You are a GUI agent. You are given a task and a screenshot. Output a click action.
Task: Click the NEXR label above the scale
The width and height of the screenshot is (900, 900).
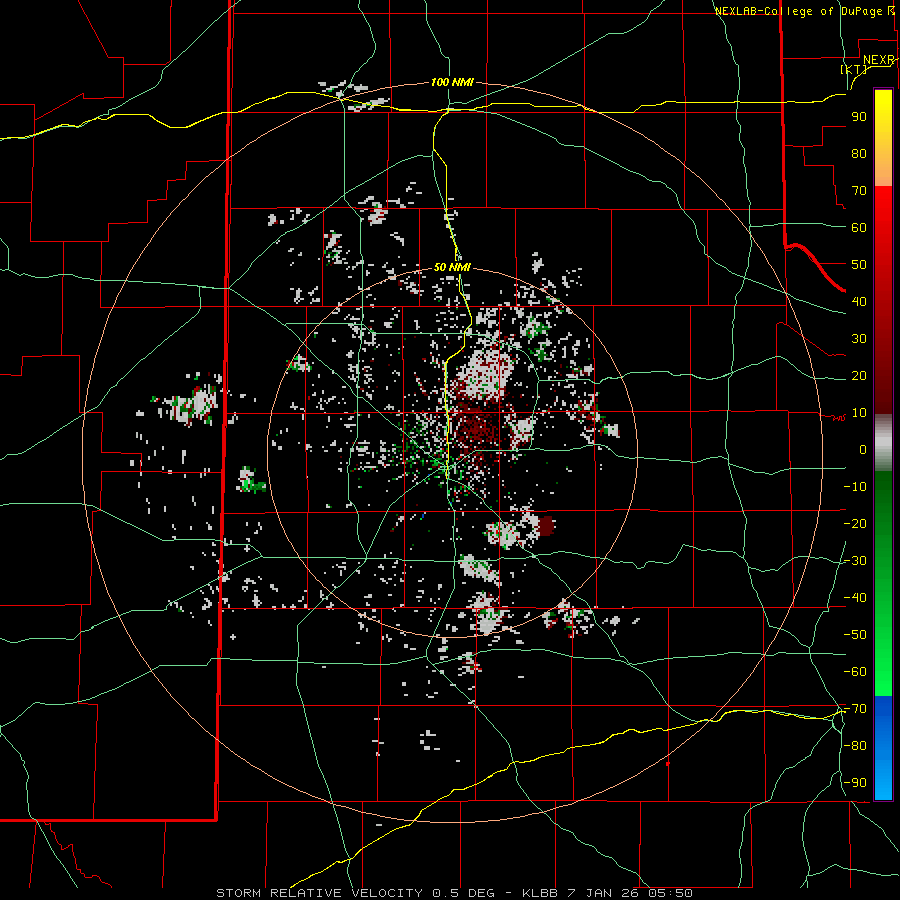coord(879,60)
